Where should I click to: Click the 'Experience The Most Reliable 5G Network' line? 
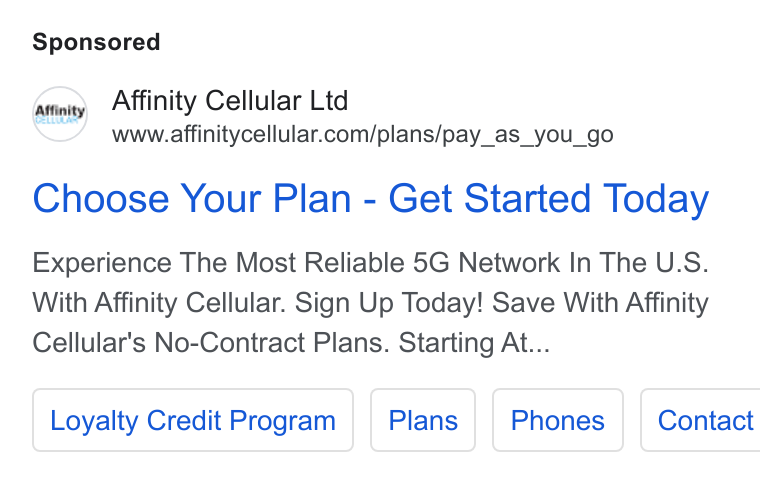371,263
